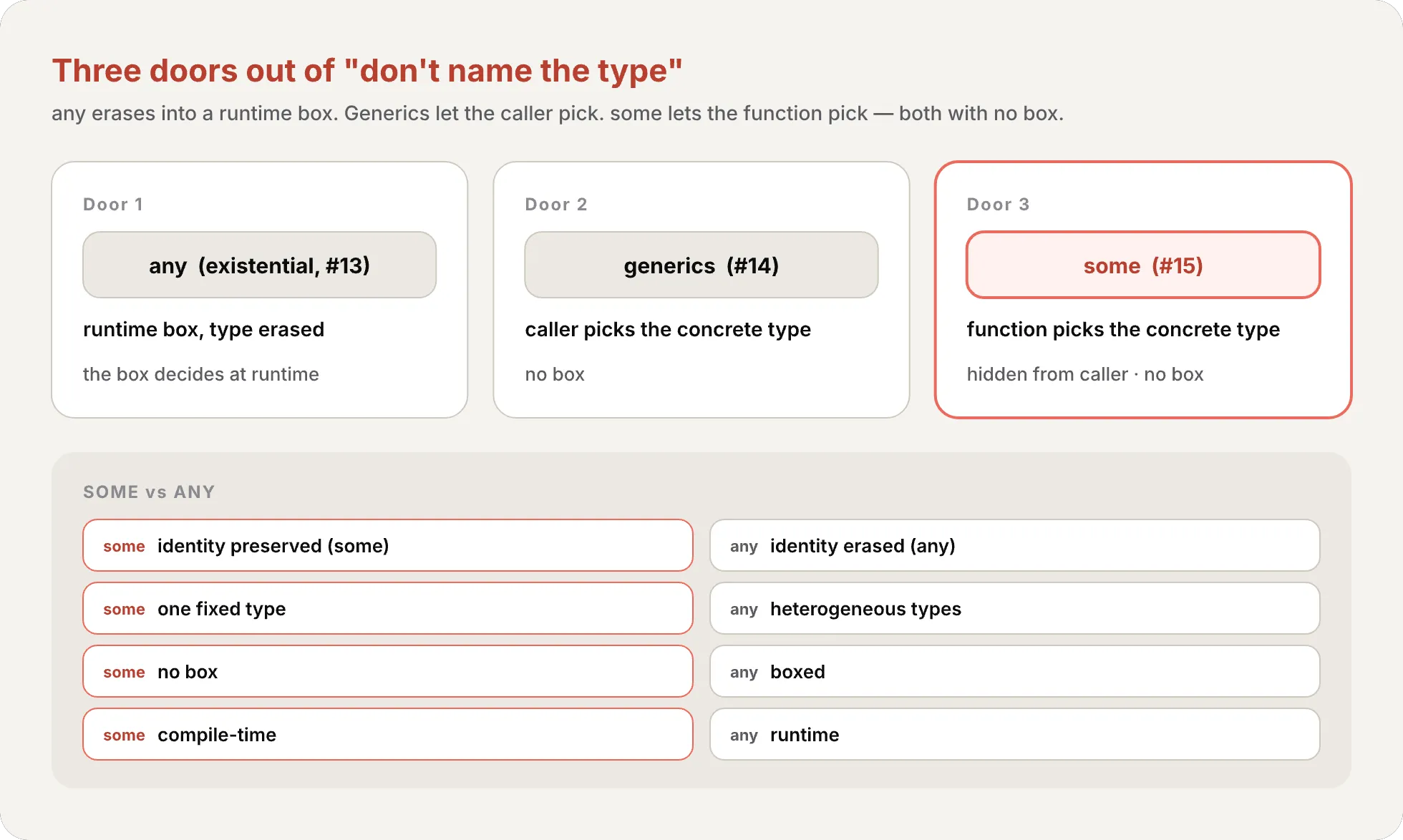Choose the some 'no box' row
This screenshot has width=1403, height=840.
click(x=388, y=671)
